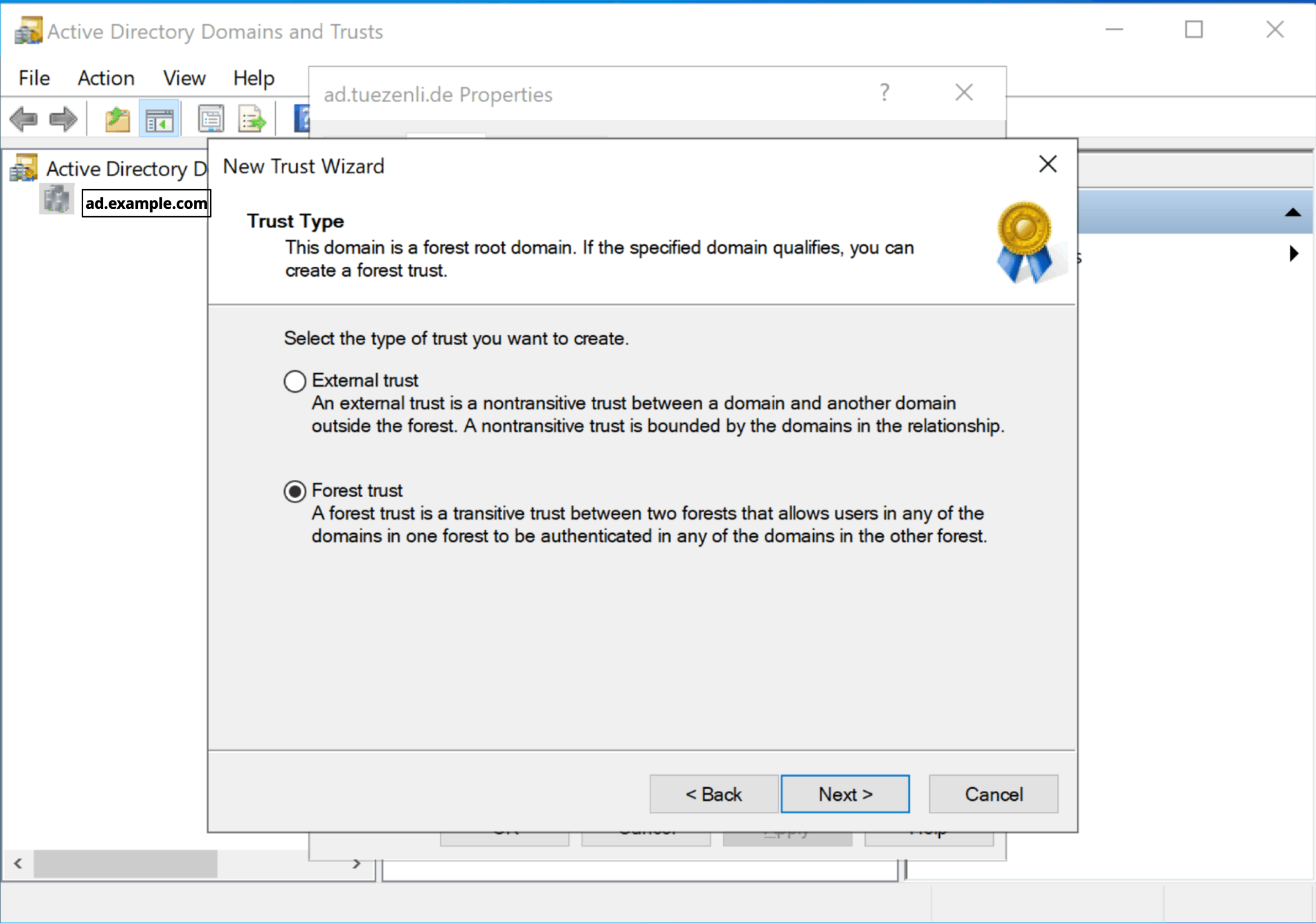Collapse the actions pane section arrow
The width and height of the screenshot is (1316, 923).
click(1292, 213)
